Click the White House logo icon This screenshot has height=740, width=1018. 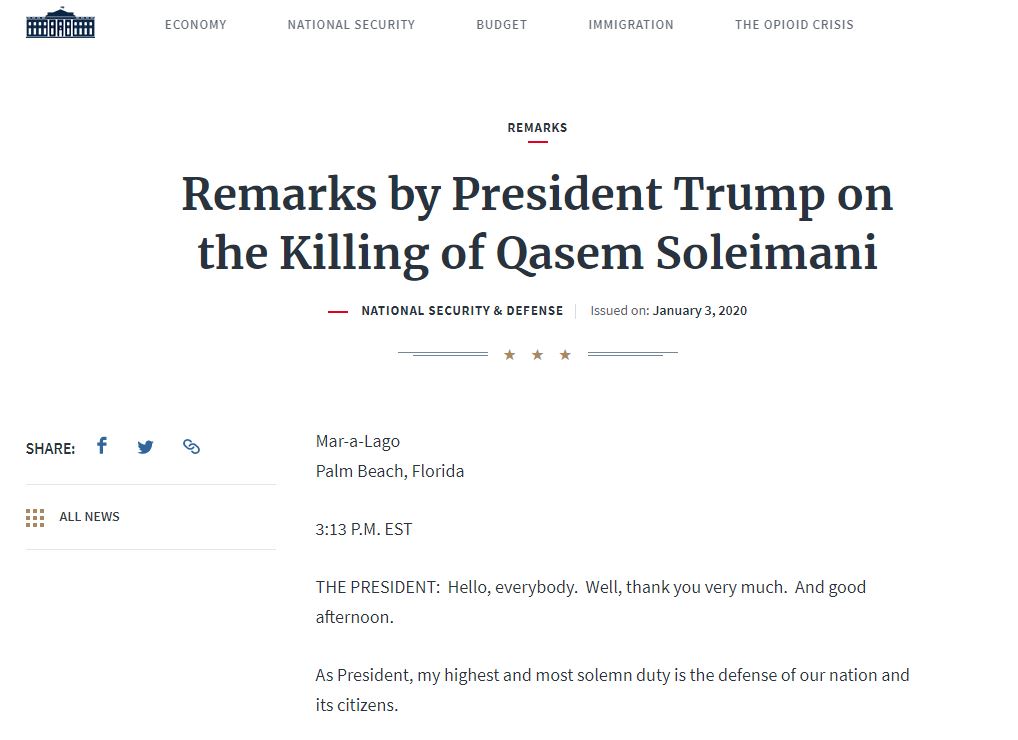pyautogui.click(x=60, y=23)
